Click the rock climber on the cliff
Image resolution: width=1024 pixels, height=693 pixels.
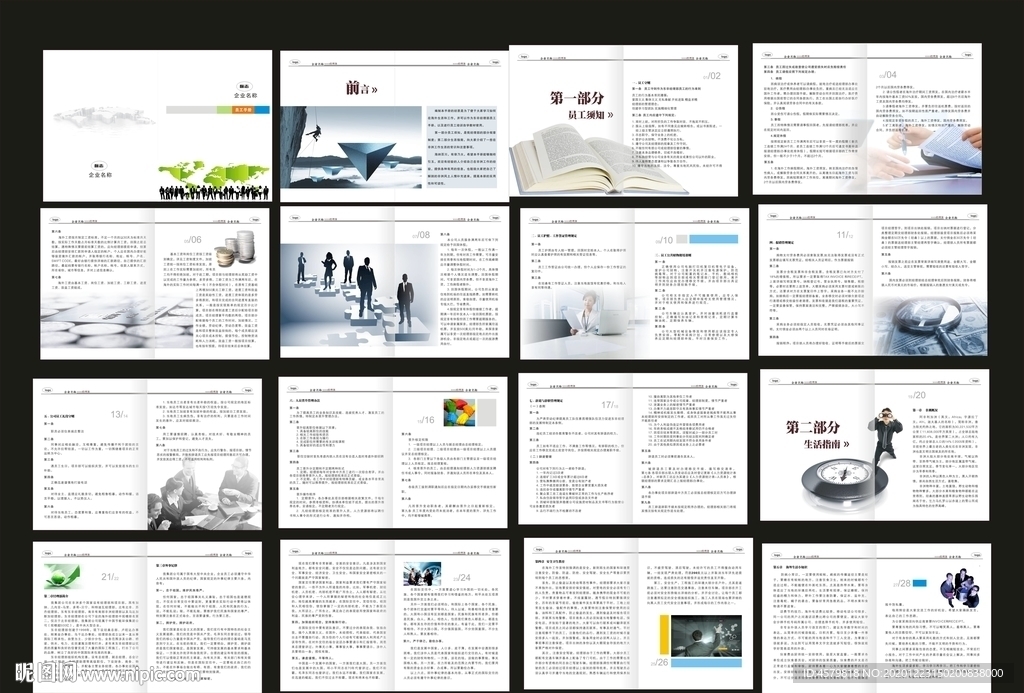315,133
